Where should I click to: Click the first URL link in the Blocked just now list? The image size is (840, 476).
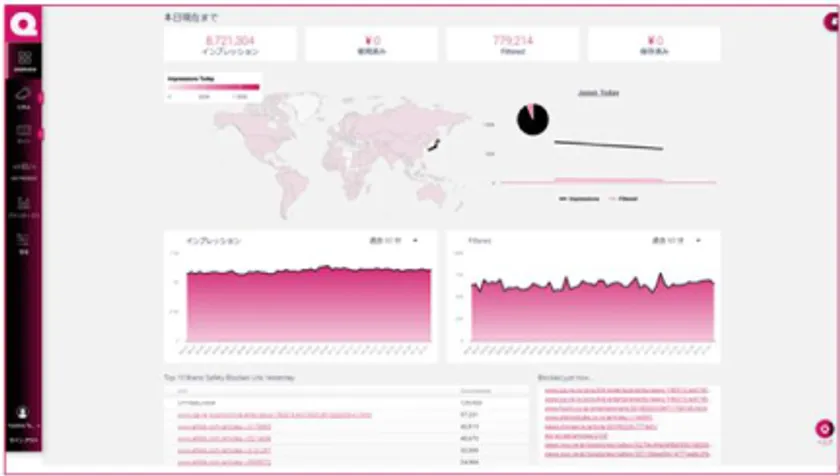pyautogui.click(x=626, y=390)
